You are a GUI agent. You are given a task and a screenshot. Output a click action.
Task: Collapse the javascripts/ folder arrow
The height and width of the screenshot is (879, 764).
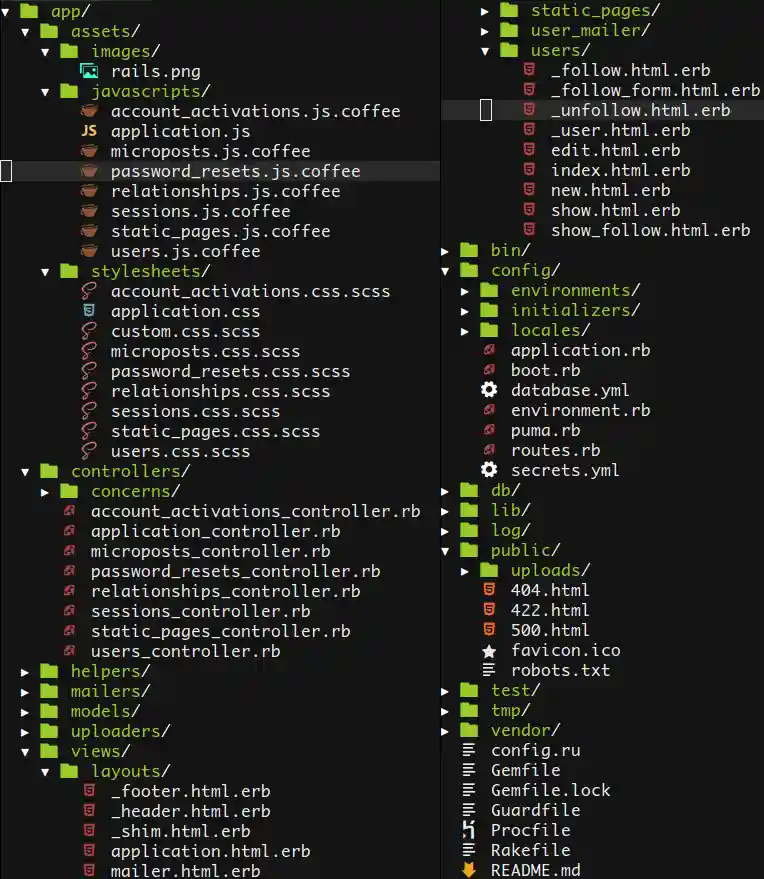click(45, 92)
